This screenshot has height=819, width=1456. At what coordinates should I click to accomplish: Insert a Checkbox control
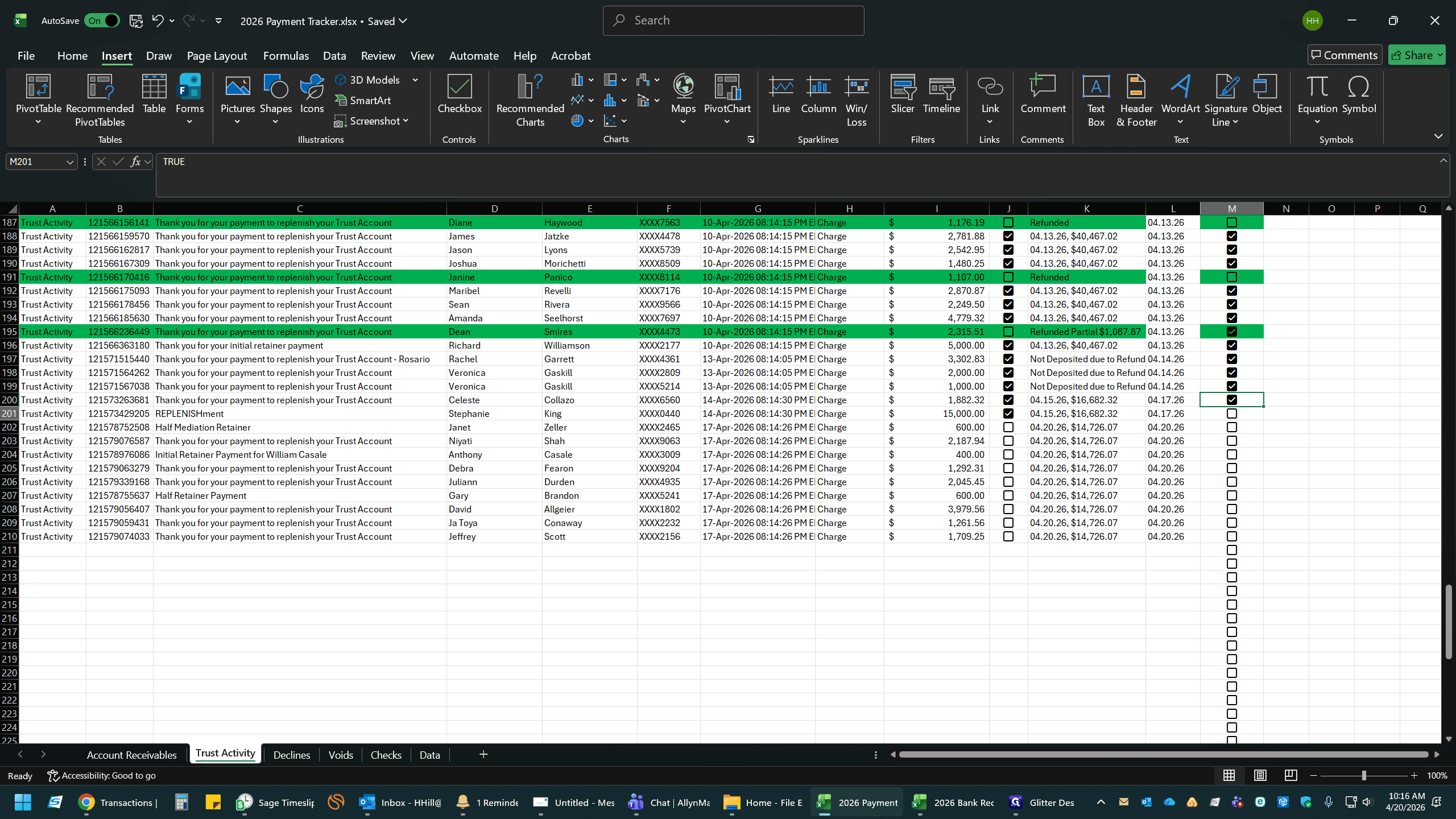click(460, 94)
